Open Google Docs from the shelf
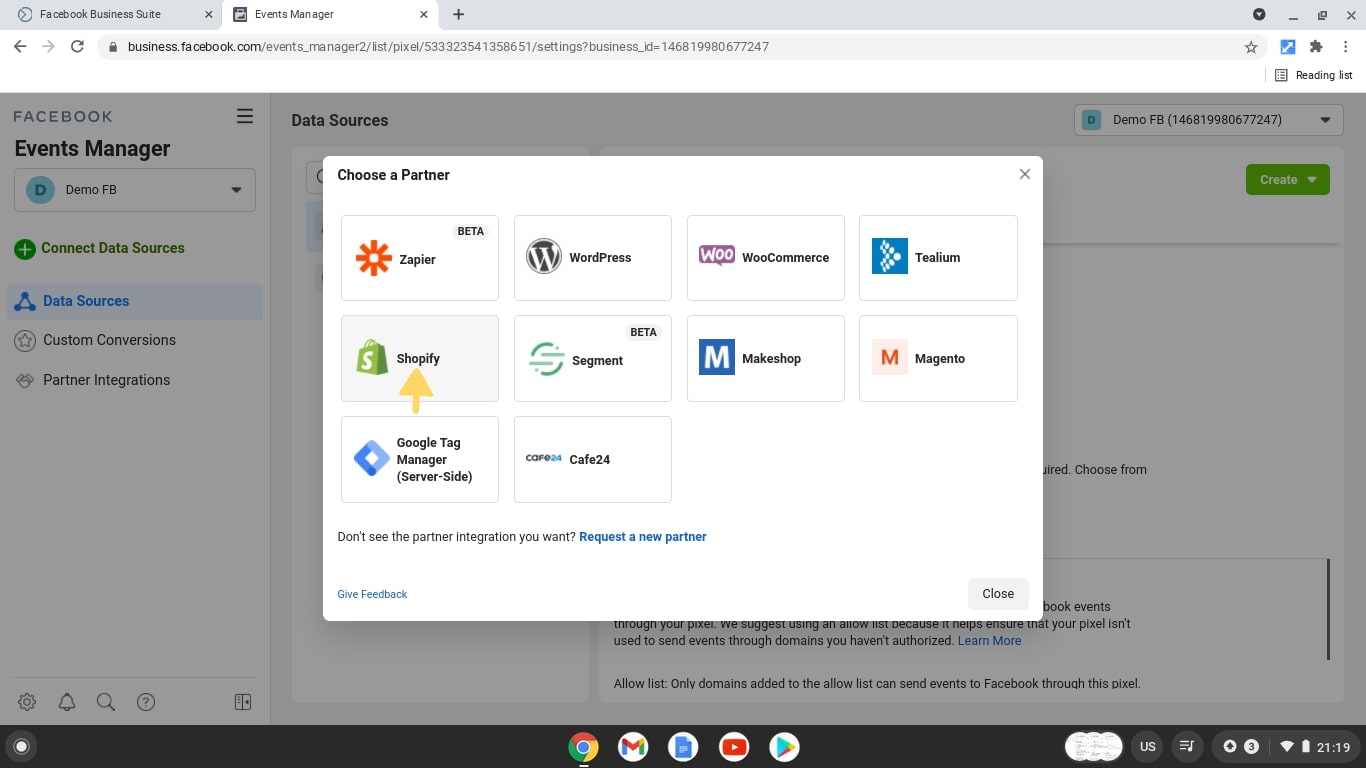Viewport: 1366px width, 768px height. coord(683,747)
